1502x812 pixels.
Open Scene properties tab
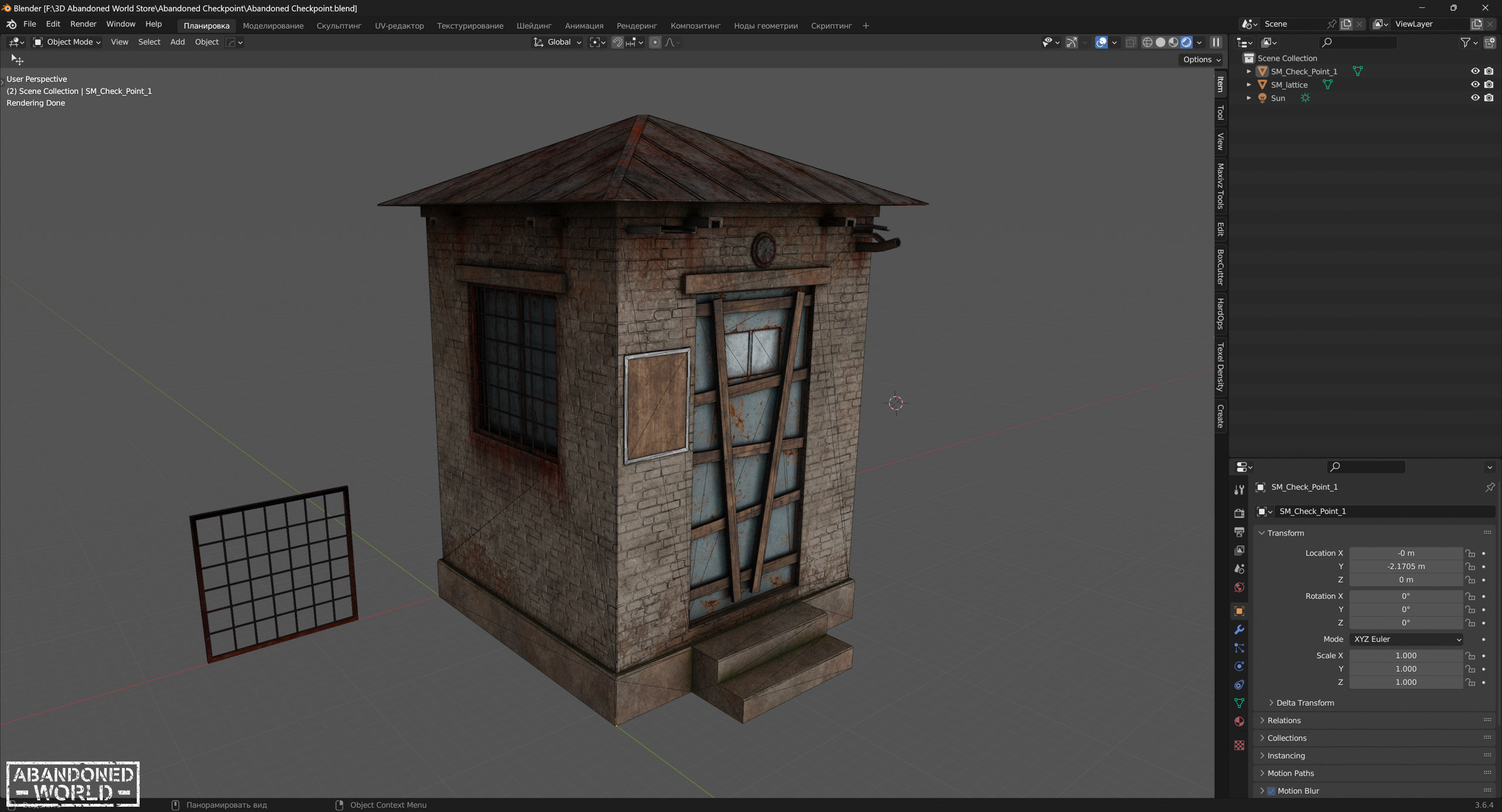point(1239,569)
